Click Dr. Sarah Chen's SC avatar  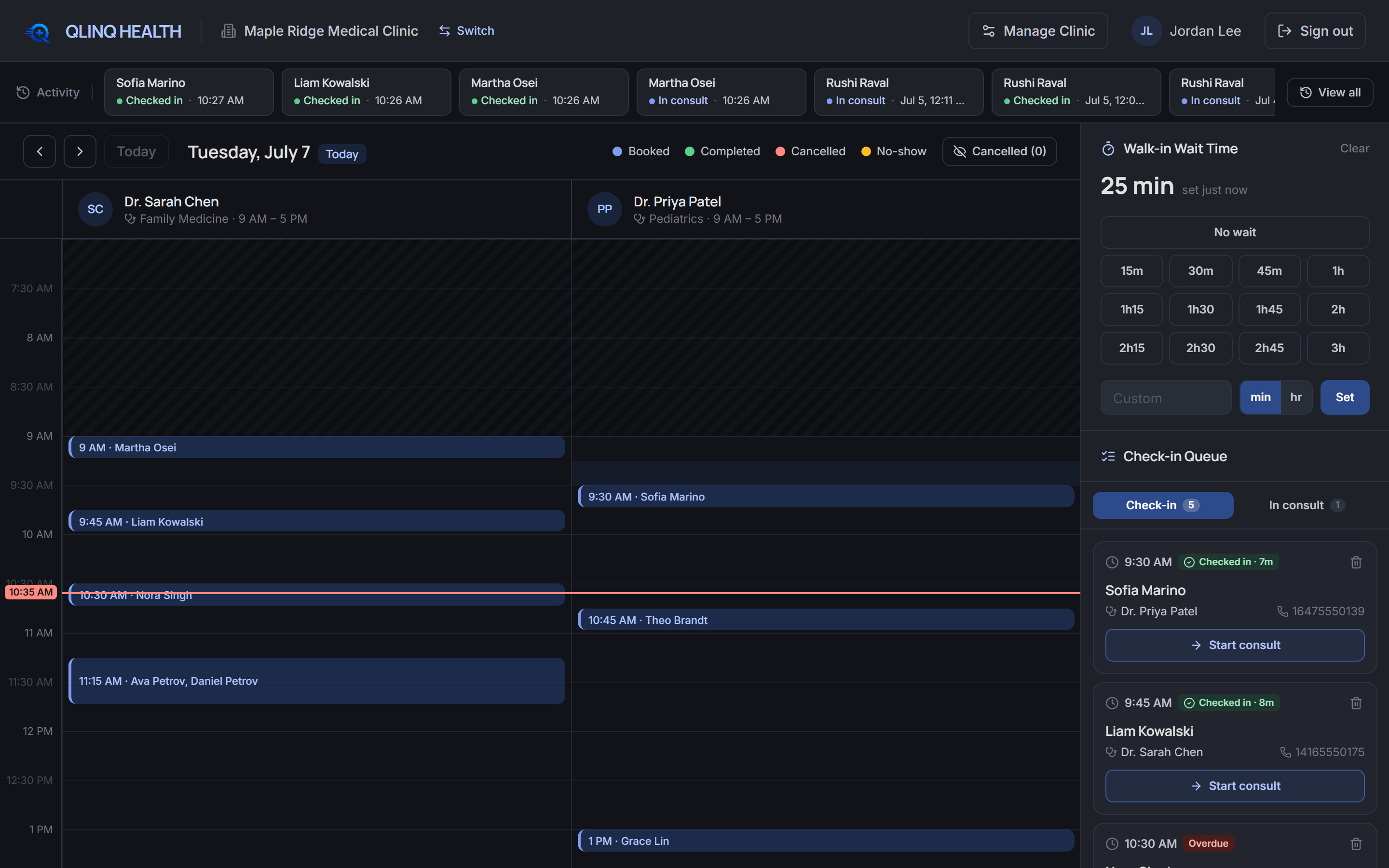click(x=95, y=209)
